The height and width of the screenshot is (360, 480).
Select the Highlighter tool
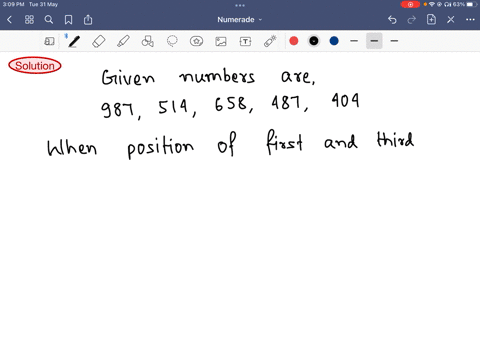(123, 41)
